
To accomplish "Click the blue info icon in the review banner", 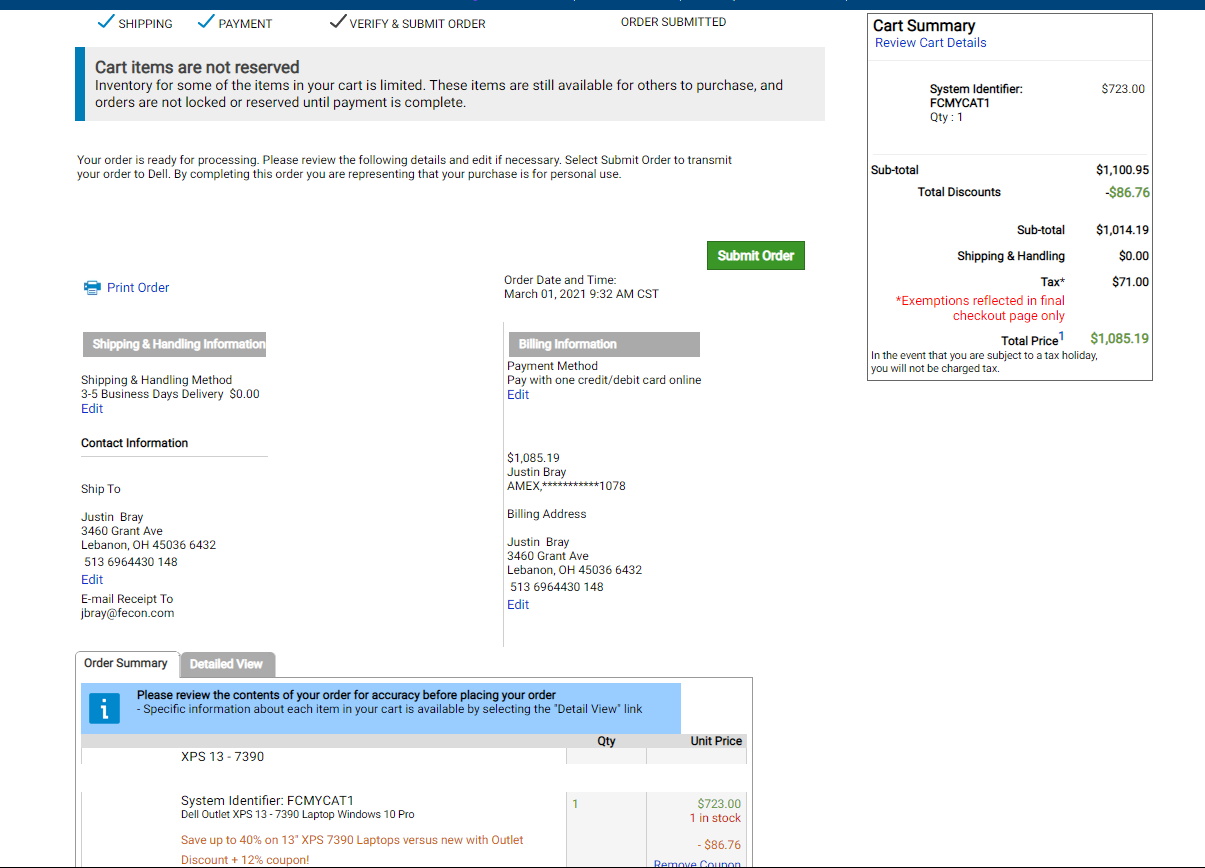I will (x=104, y=708).
